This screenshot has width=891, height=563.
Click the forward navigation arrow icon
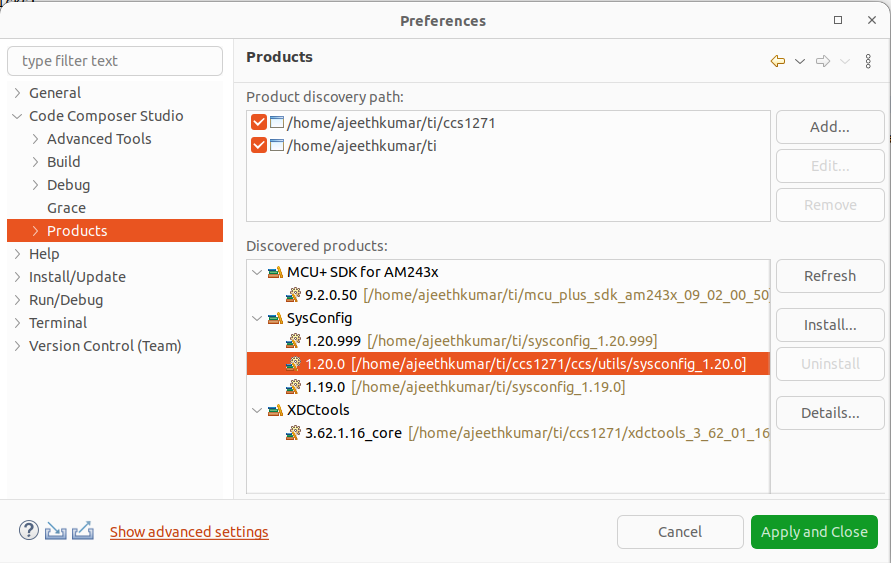823,61
